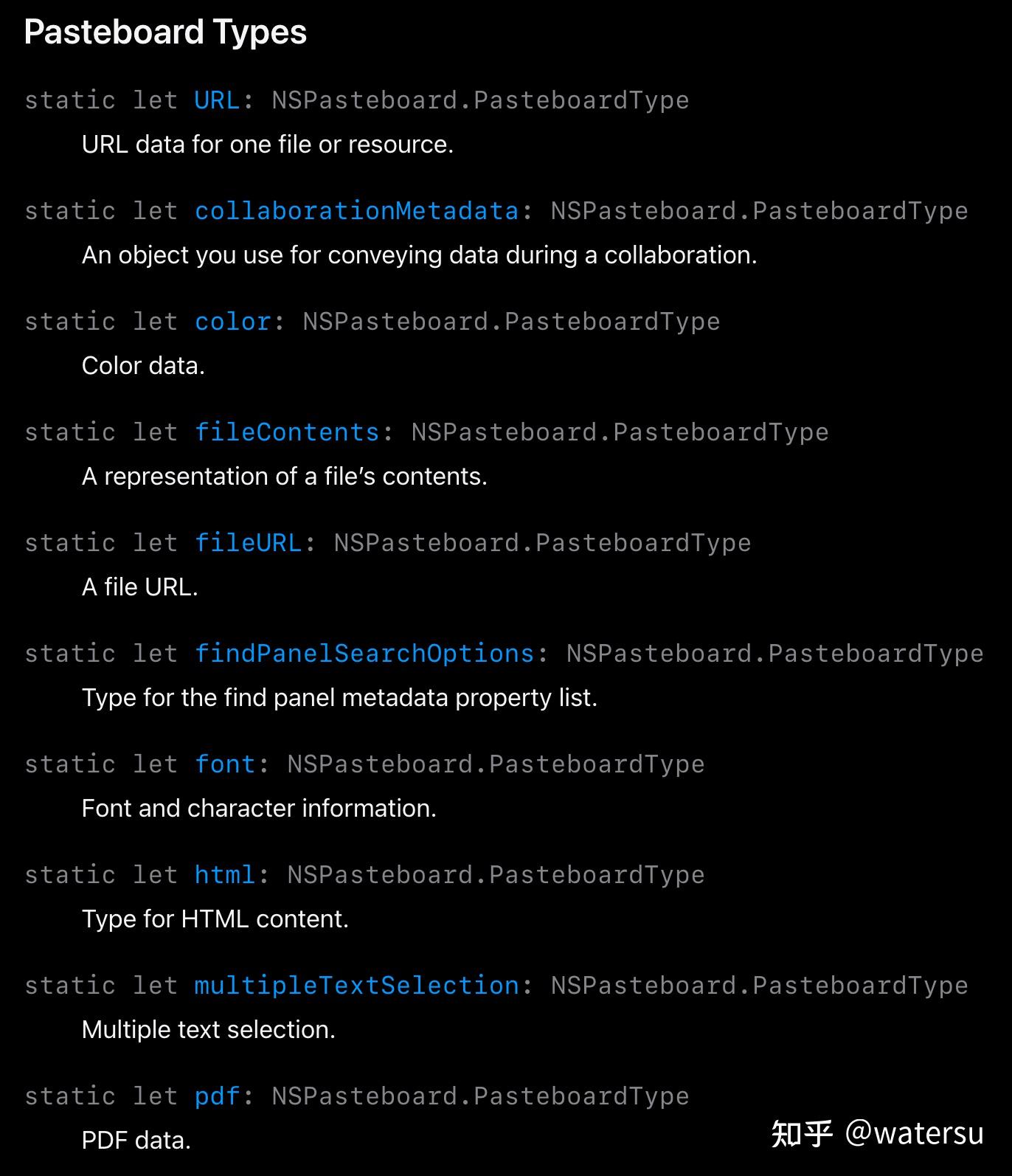This screenshot has height=1176, width=1012.
Task: Open the collaborationMetadata symbol link
Action: click(x=357, y=211)
